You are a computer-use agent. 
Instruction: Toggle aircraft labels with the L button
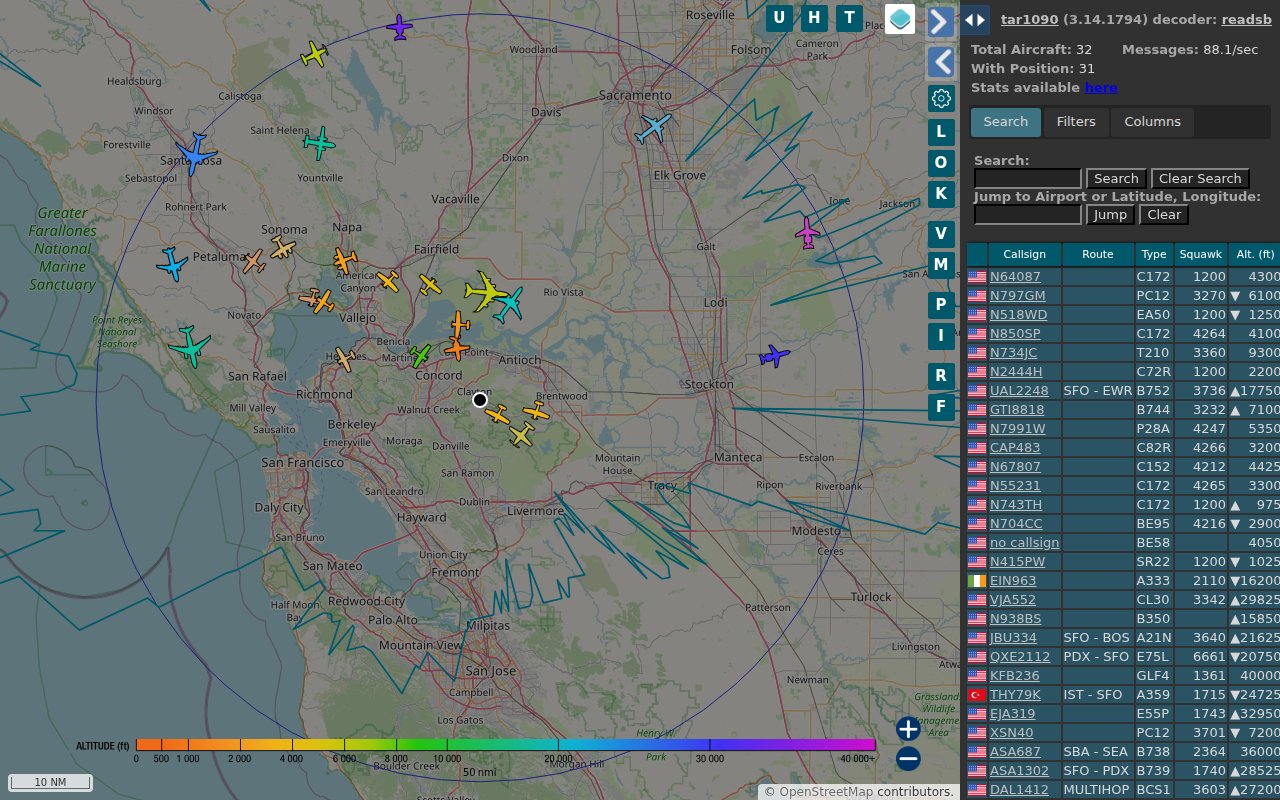940,131
